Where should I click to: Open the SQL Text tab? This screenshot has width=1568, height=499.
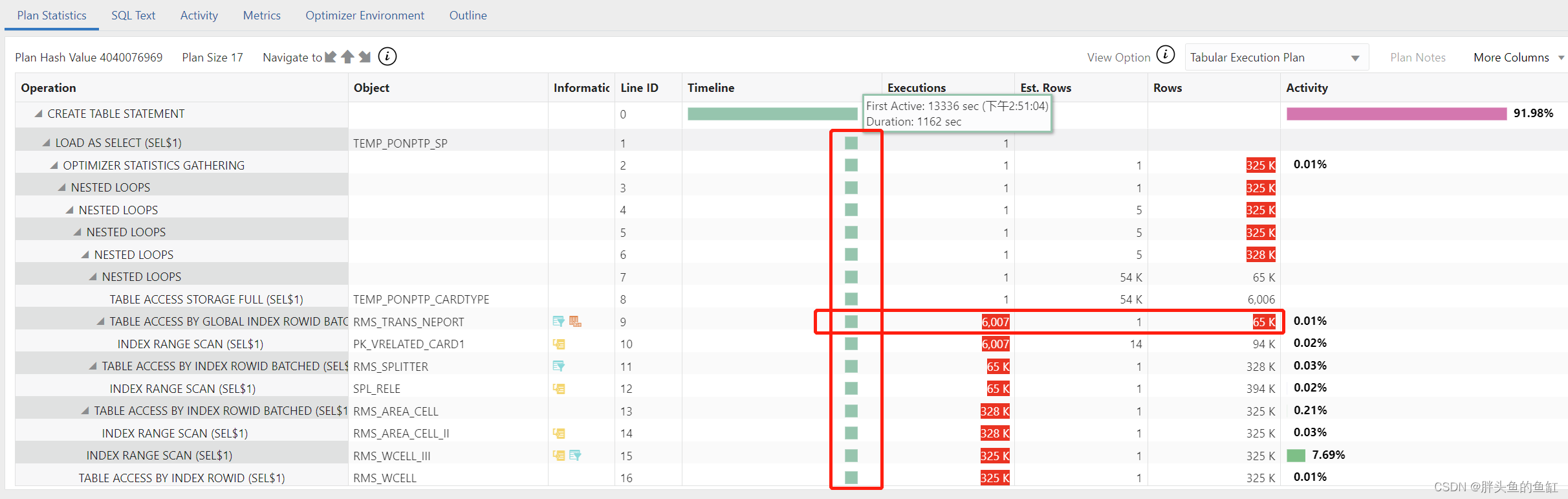point(133,16)
